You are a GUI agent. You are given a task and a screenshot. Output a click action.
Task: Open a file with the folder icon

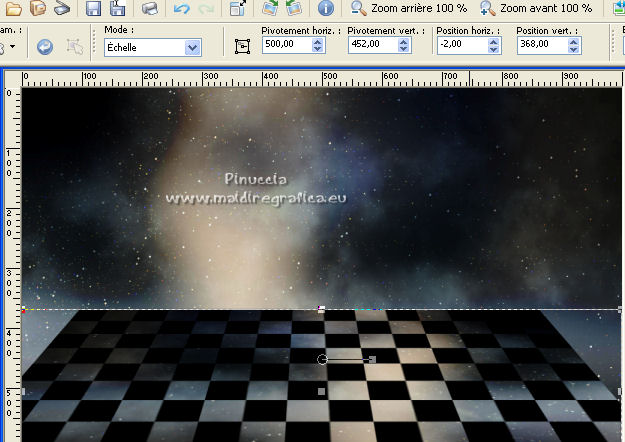13,8
